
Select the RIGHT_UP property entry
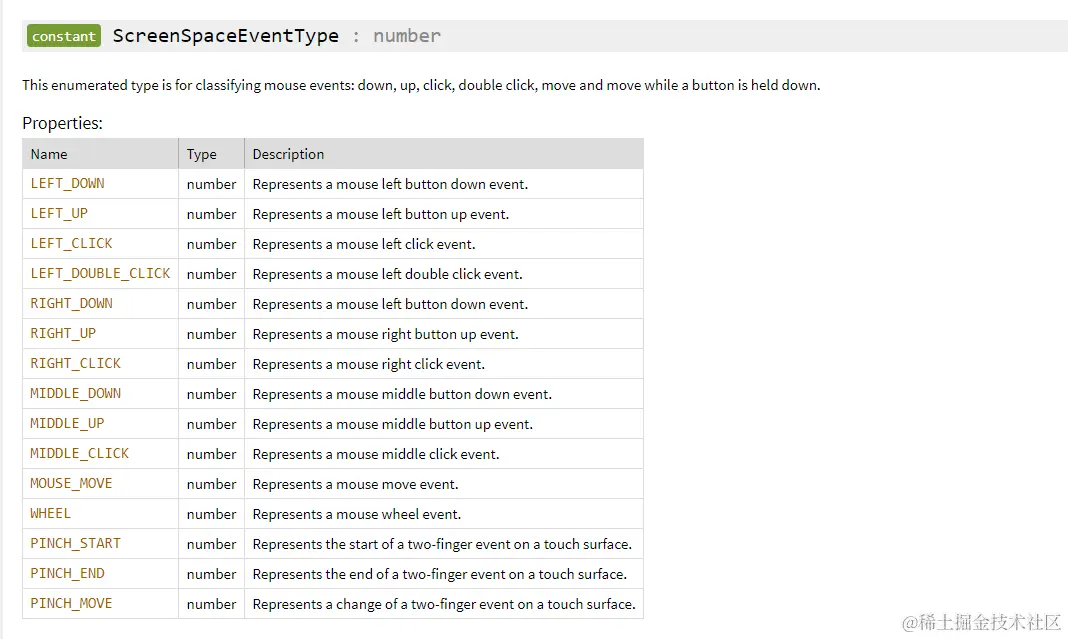point(63,334)
